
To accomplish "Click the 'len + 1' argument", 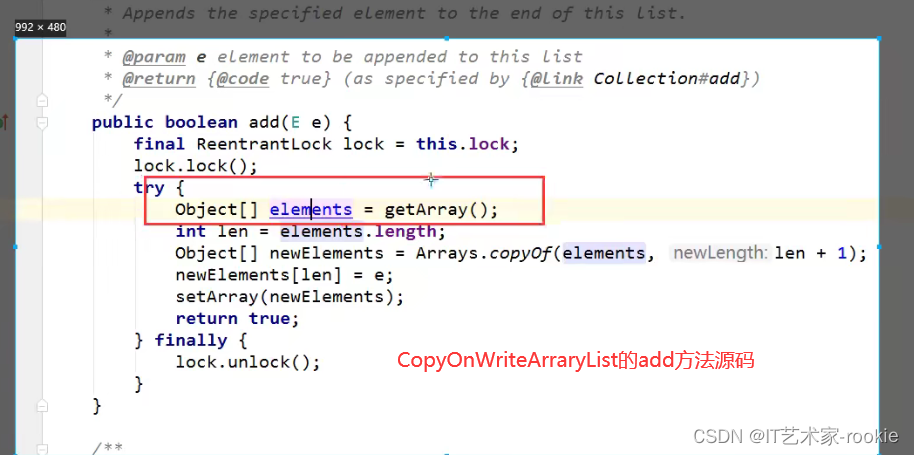I will point(811,253).
